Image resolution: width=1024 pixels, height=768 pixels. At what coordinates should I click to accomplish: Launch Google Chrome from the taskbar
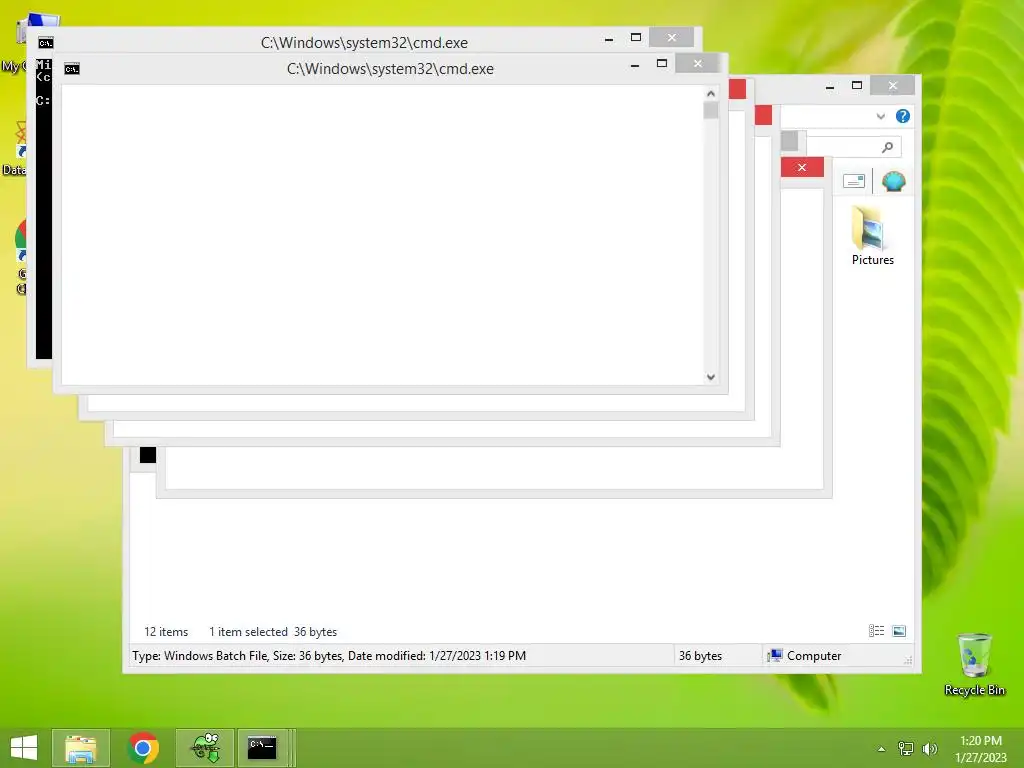[x=143, y=748]
